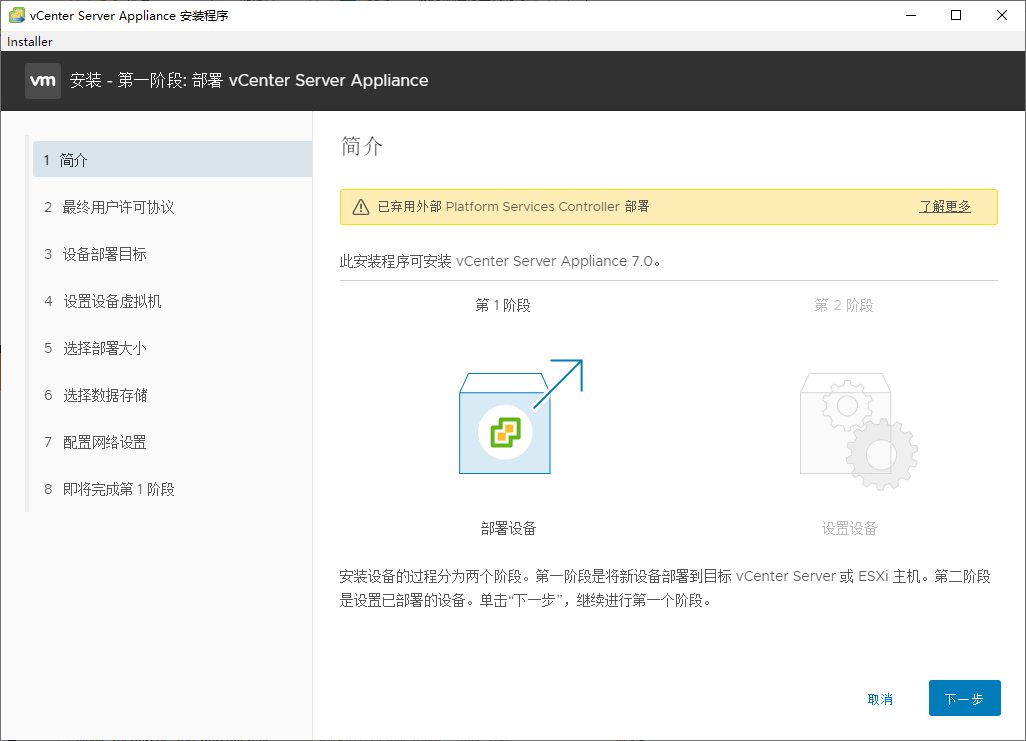Click the 设置设备 label under the gears
Viewport: 1026px width, 741px height.
(x=848, y=527)
